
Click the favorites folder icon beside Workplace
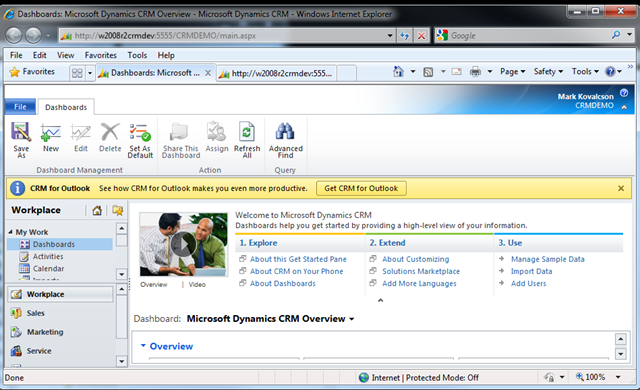pos(118,211)
